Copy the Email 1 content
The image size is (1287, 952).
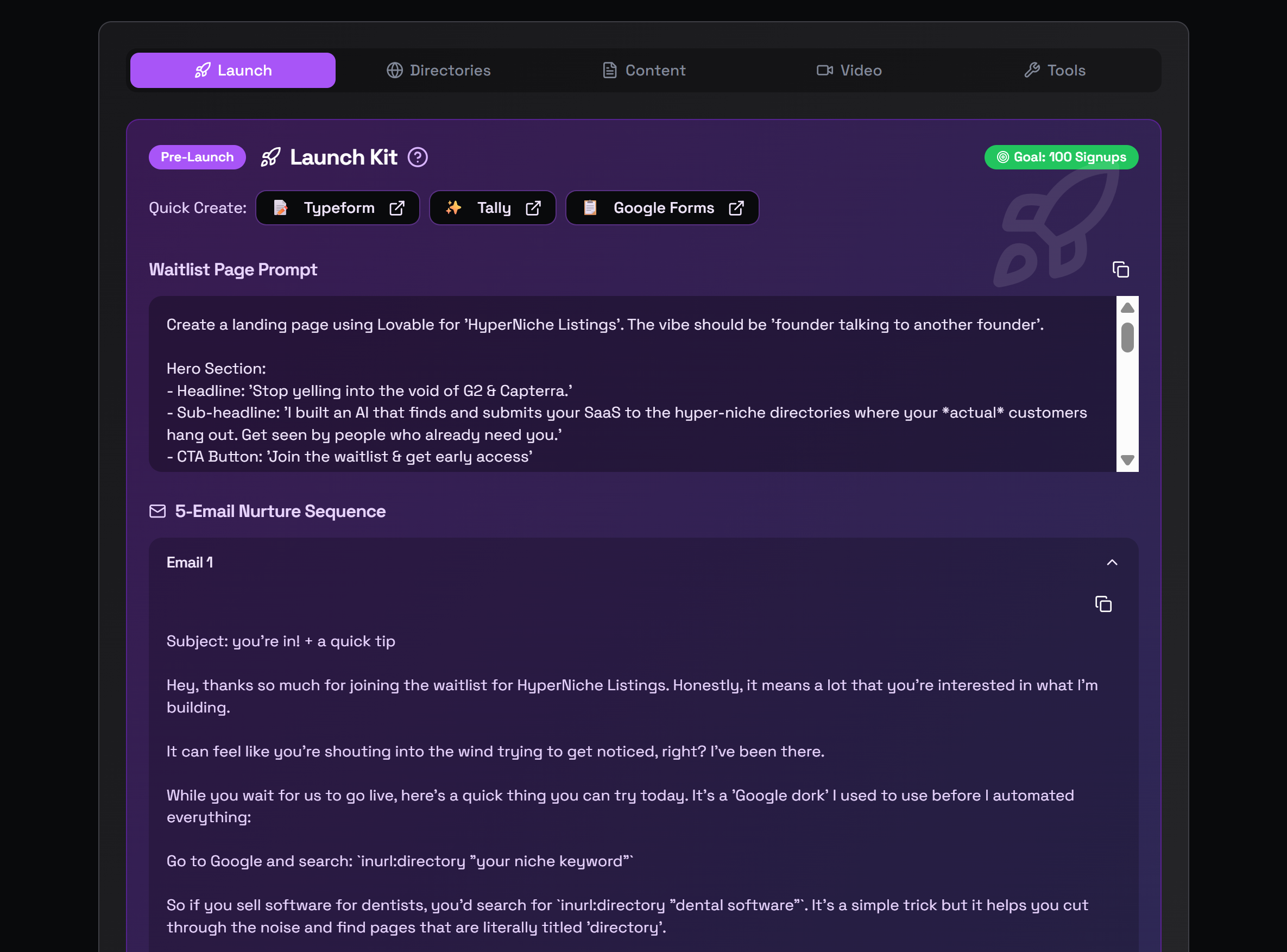pos(1103,604)
